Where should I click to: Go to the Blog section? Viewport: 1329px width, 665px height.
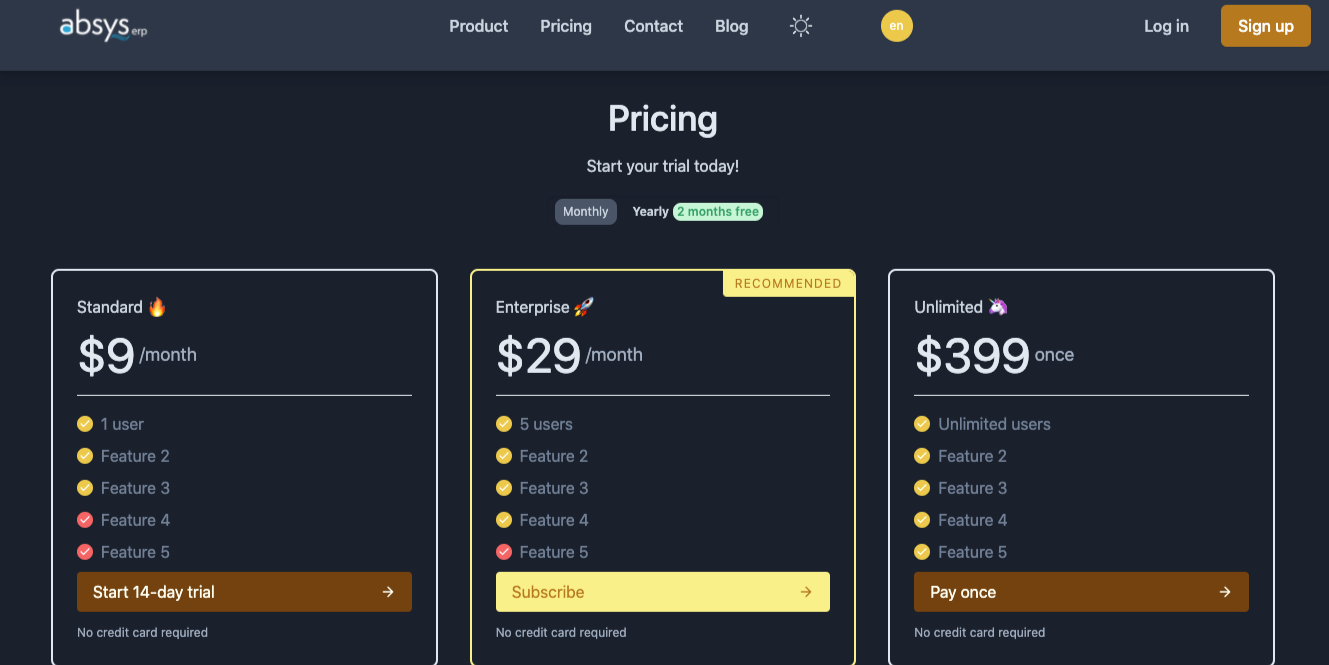click(x=731, y=26)
